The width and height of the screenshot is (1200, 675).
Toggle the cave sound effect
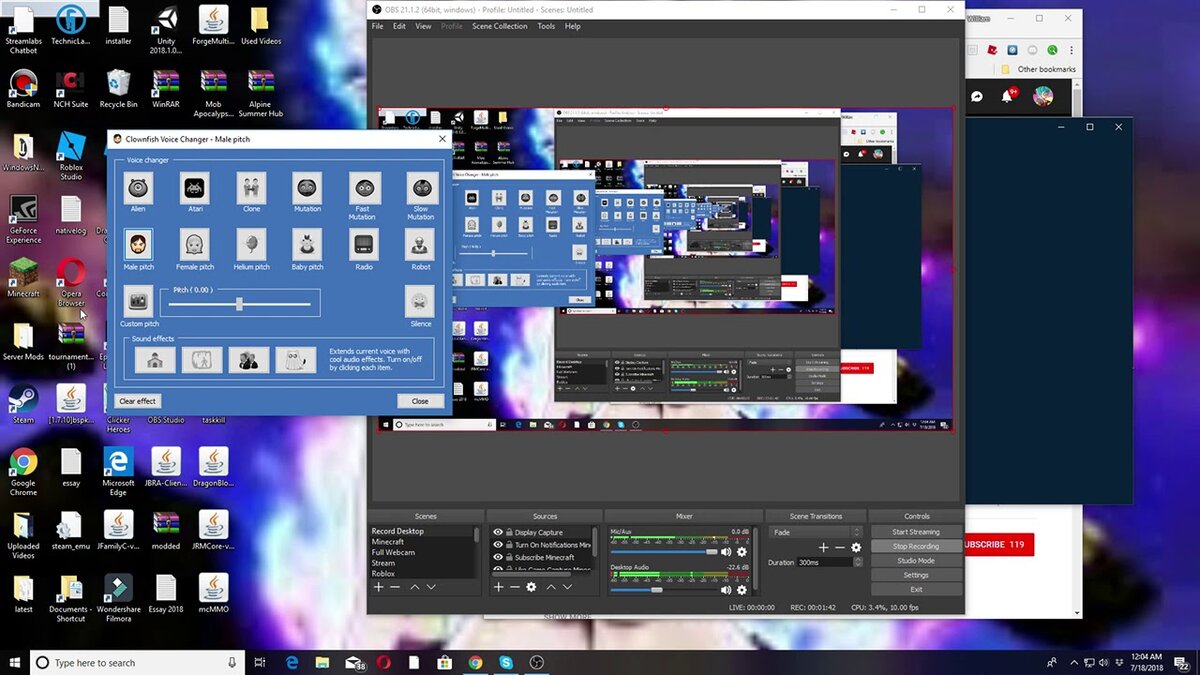(202, 360)
